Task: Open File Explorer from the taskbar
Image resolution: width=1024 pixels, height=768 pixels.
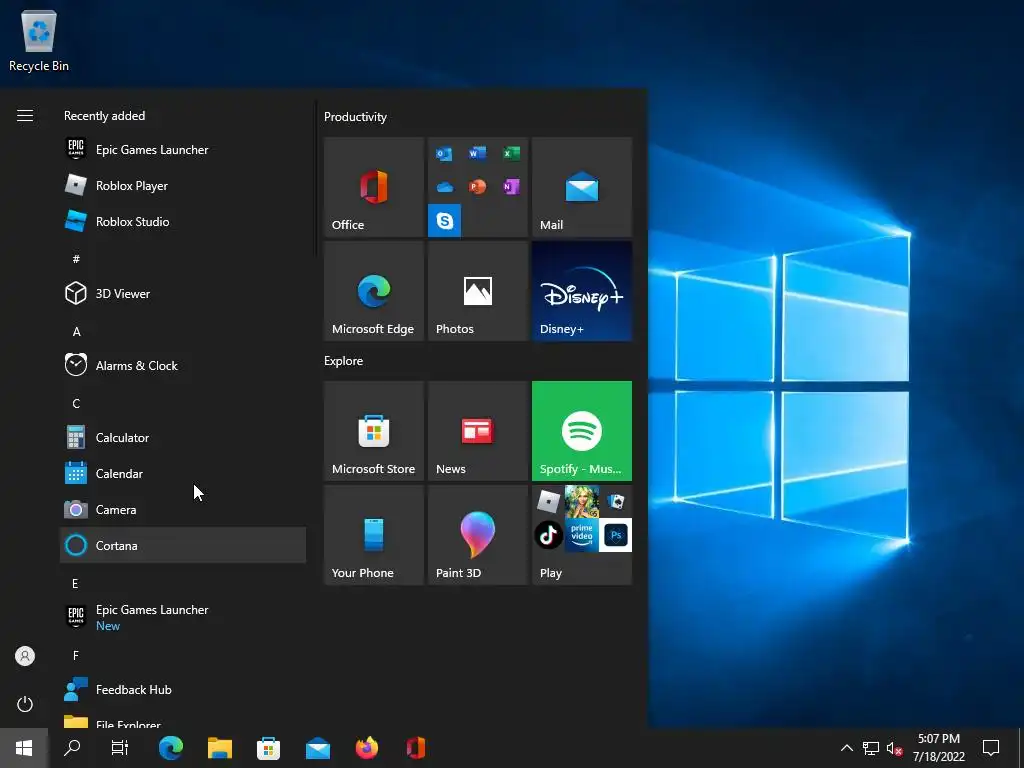Action: pos(219,748)
